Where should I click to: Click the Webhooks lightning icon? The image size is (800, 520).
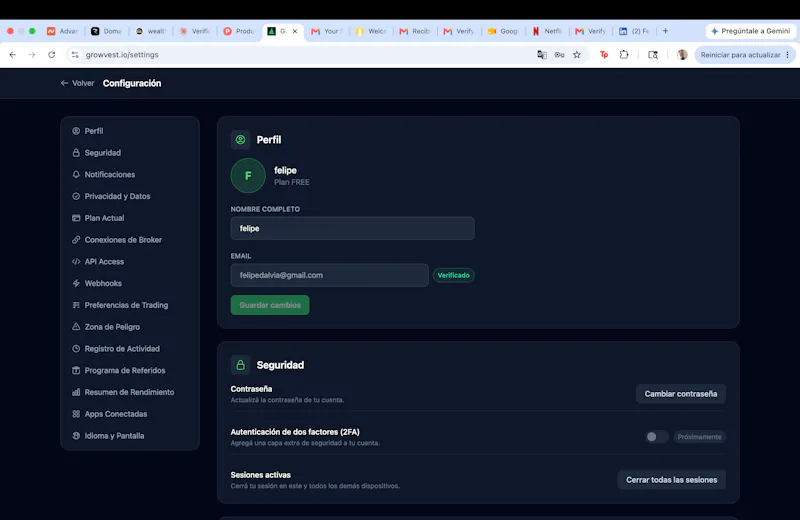click(x=76, y=283)
